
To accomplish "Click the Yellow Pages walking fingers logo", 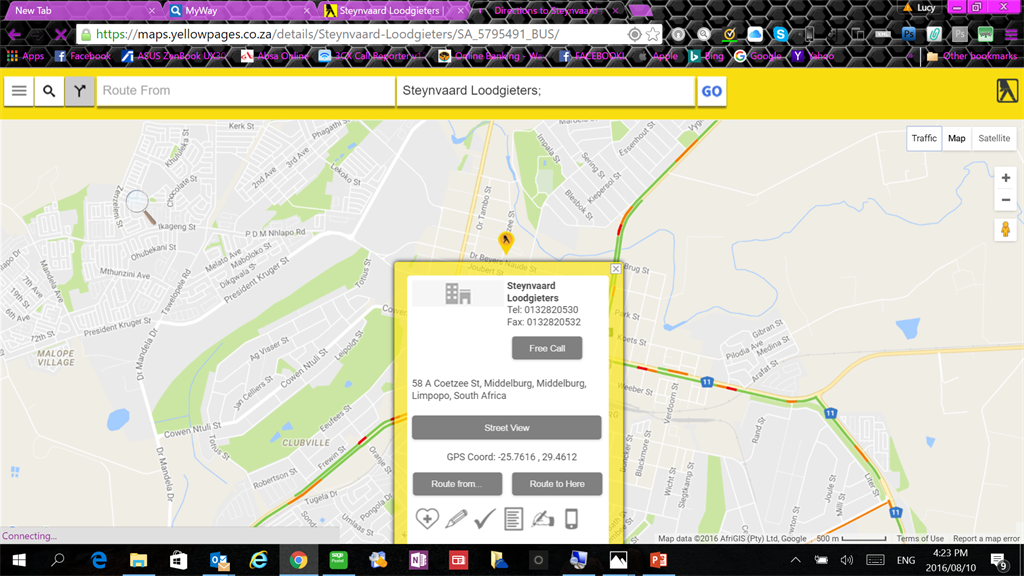I will (1007, 90).
